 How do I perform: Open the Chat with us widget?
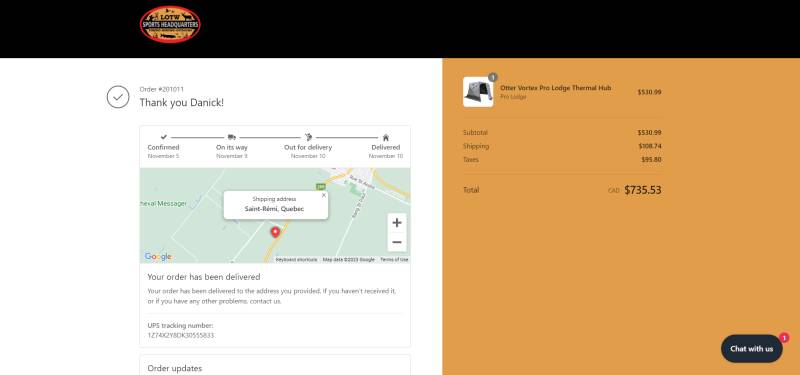(x=752, y=349)
